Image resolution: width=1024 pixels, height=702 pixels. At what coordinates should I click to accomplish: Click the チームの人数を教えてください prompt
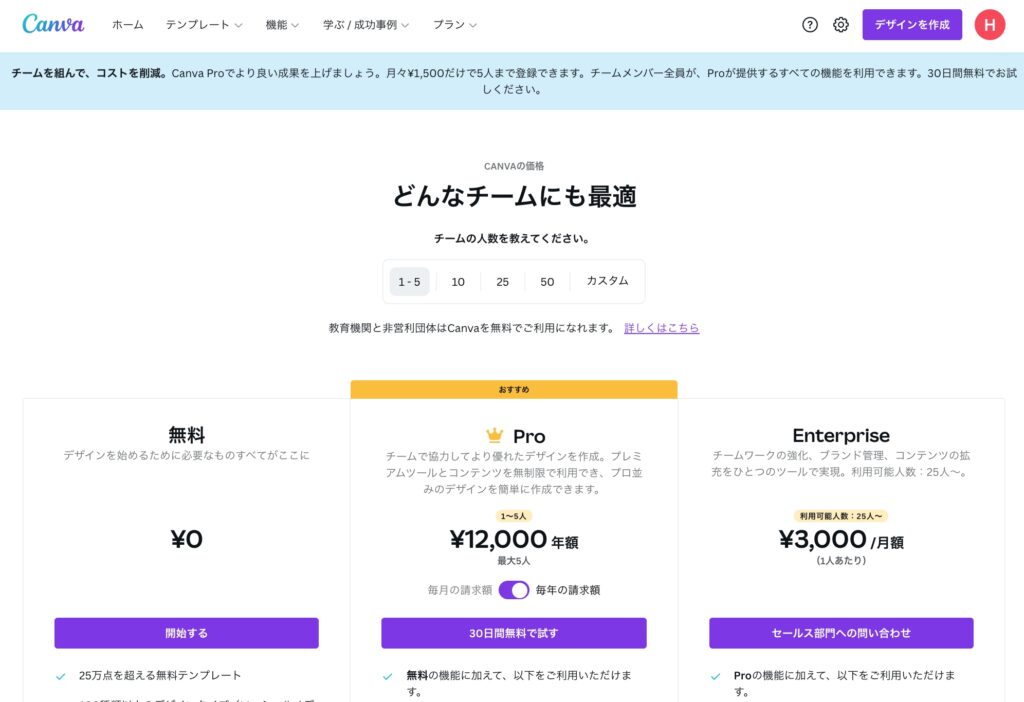512,238
